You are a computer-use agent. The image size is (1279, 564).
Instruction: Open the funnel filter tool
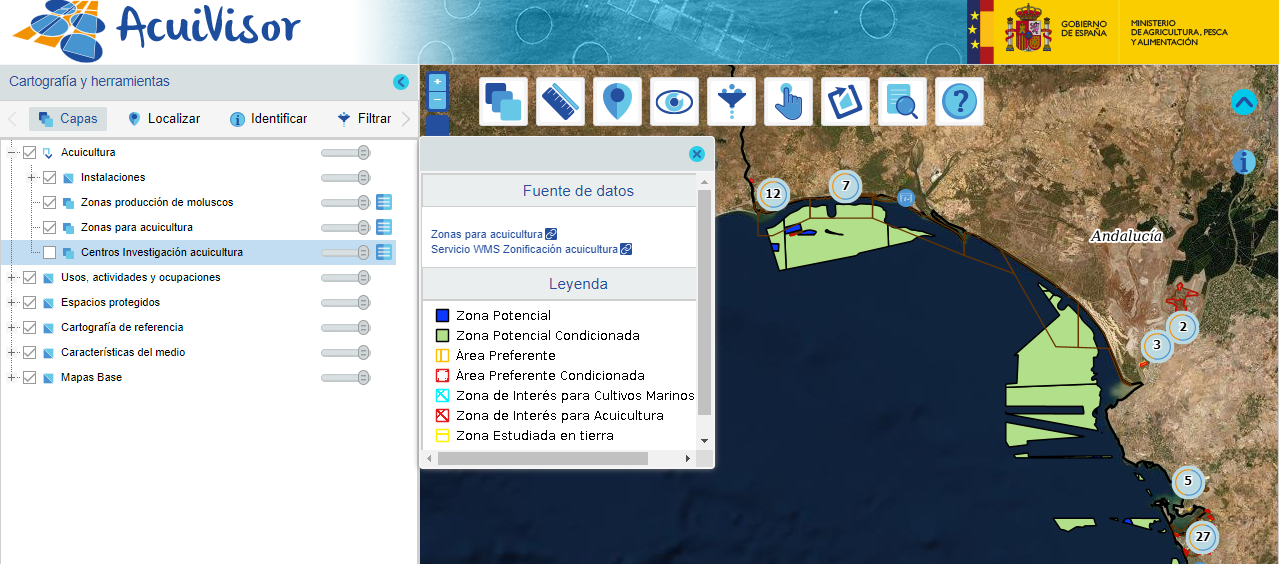point(731,101)
